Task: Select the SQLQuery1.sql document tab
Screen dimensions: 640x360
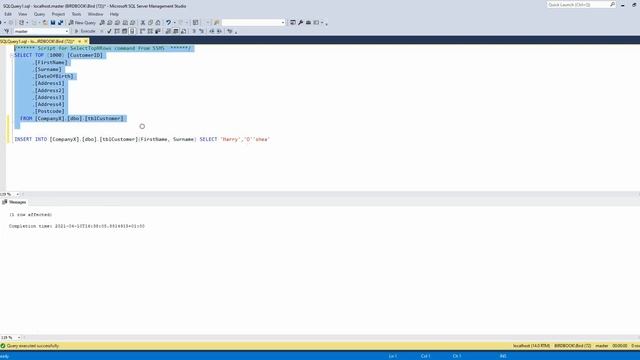Action: [38, 41]
